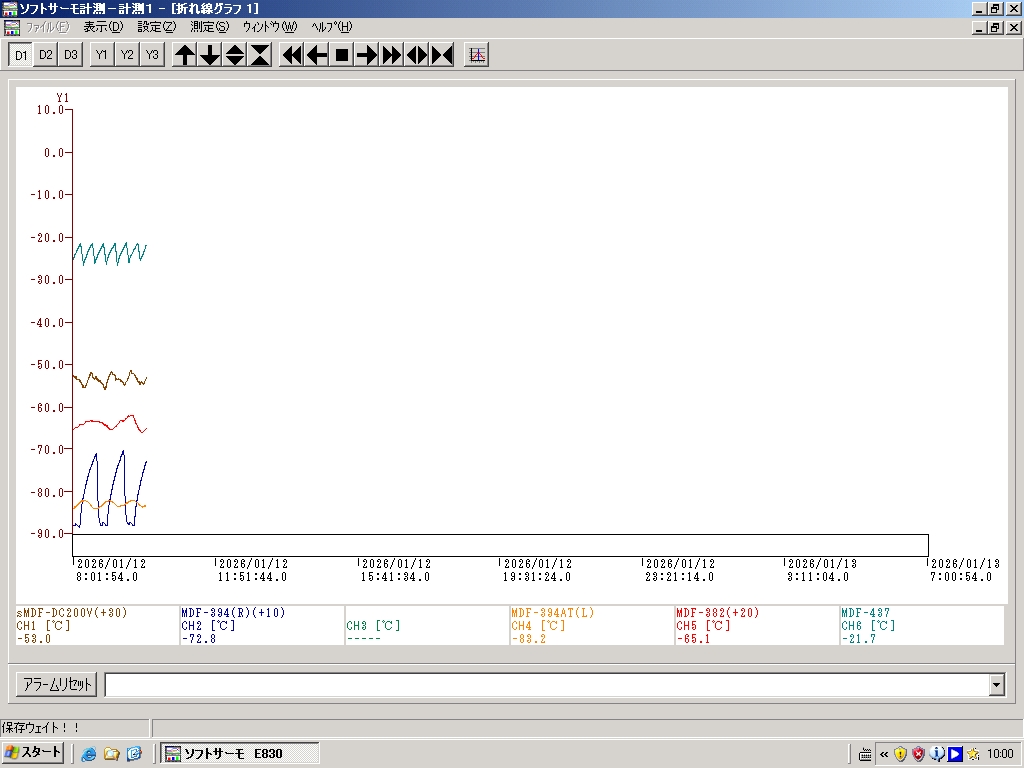Jump backward with double left arrow icon

coord(292,55)
